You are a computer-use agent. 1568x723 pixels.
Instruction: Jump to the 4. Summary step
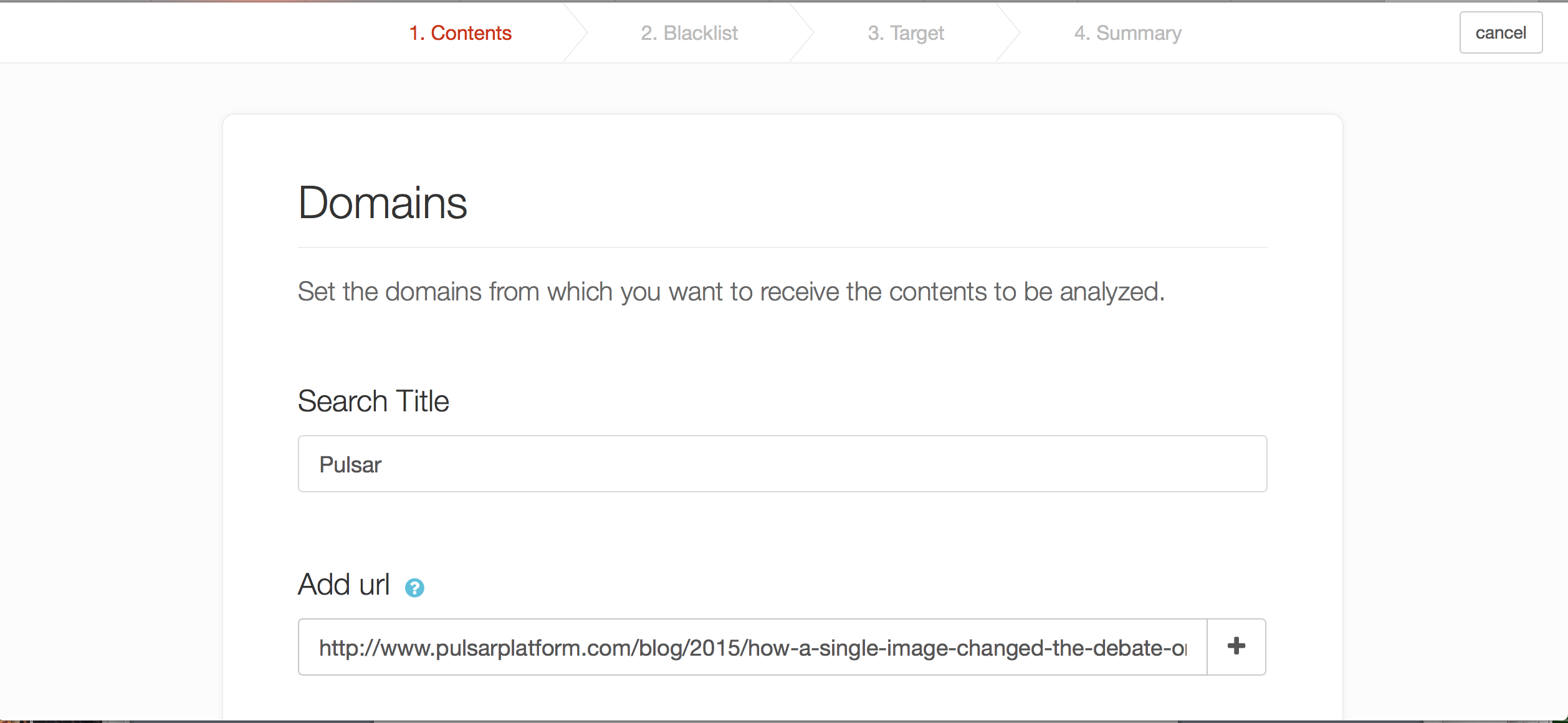tap(1127, 33)
